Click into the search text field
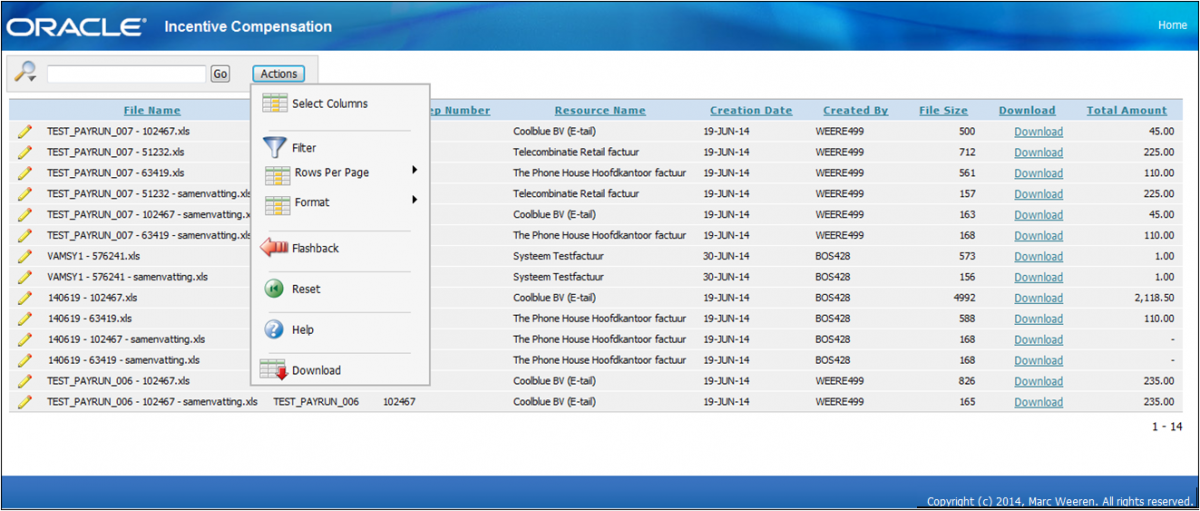The width and height of the screenshot is (1200, 511). [x=126, y=73]
